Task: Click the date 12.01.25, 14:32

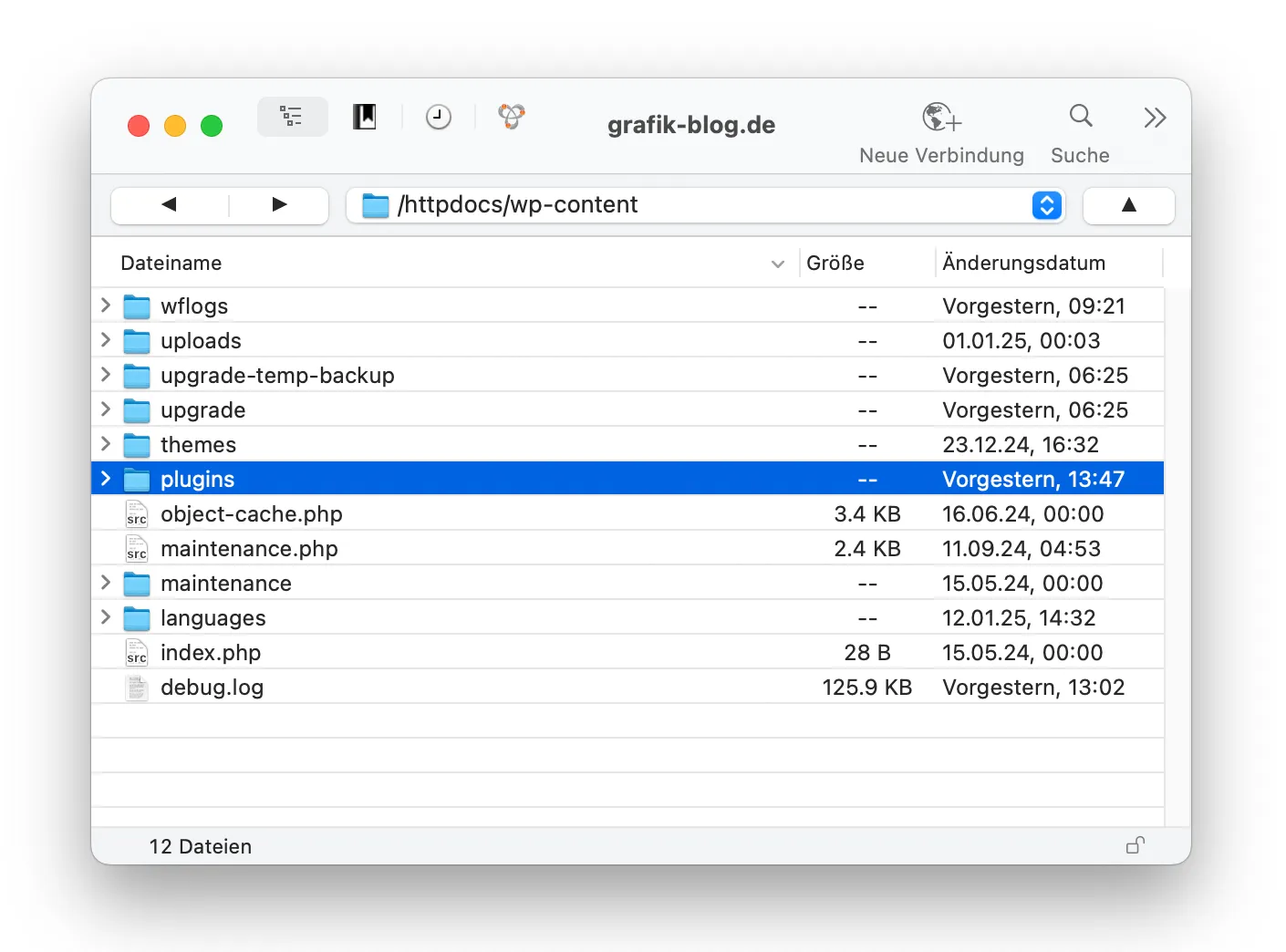Action: (1019, 618)
